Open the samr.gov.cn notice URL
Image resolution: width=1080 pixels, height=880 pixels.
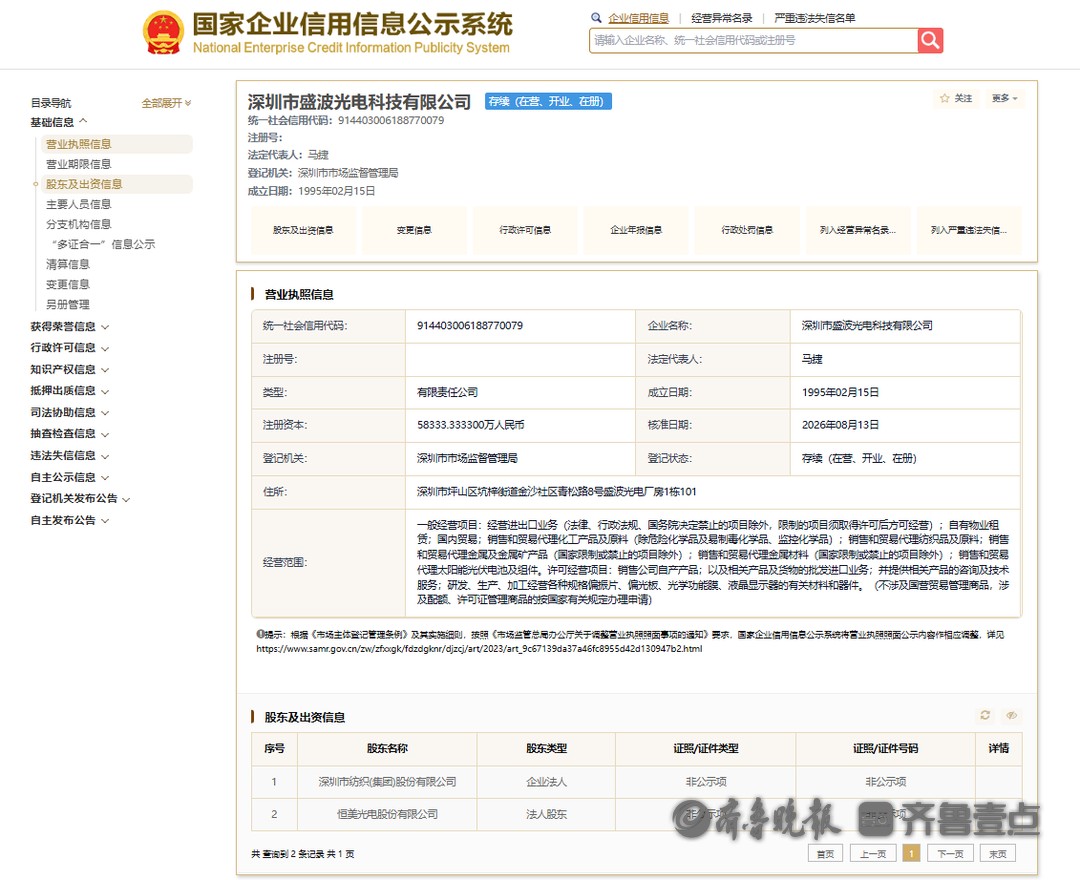click(x=479, y=649)
